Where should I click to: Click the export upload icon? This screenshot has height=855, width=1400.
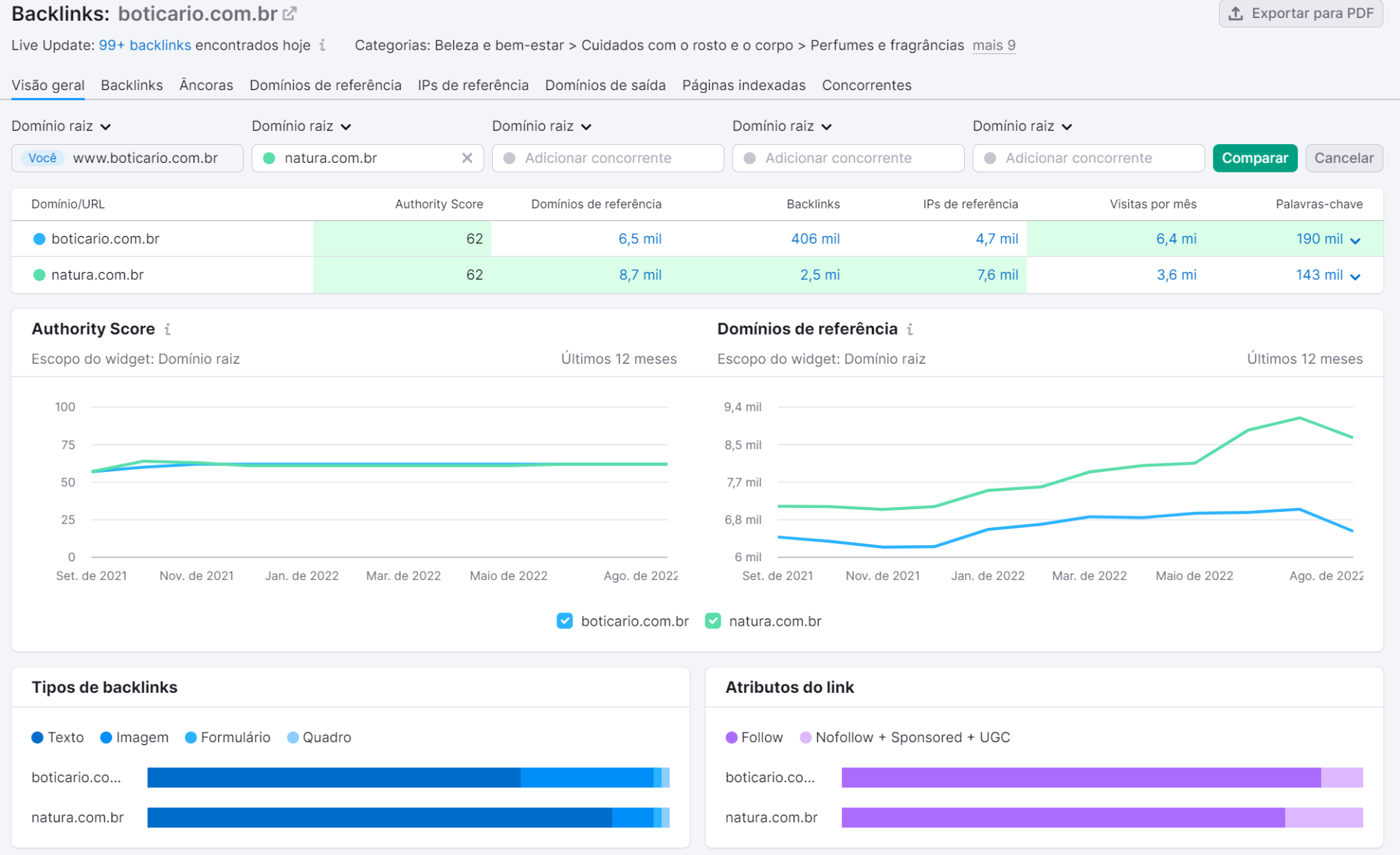(1236, 13)
